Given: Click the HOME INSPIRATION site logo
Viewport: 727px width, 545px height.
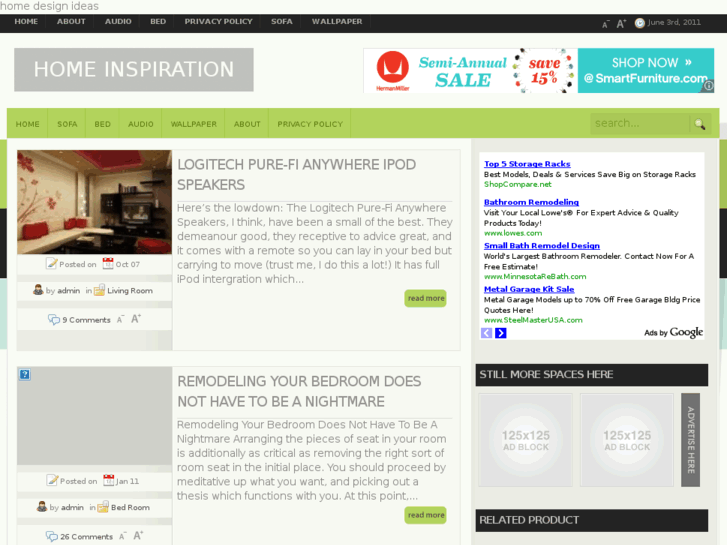Looking at the screenshot, I should pyautogui.click(x=134, y=70).
